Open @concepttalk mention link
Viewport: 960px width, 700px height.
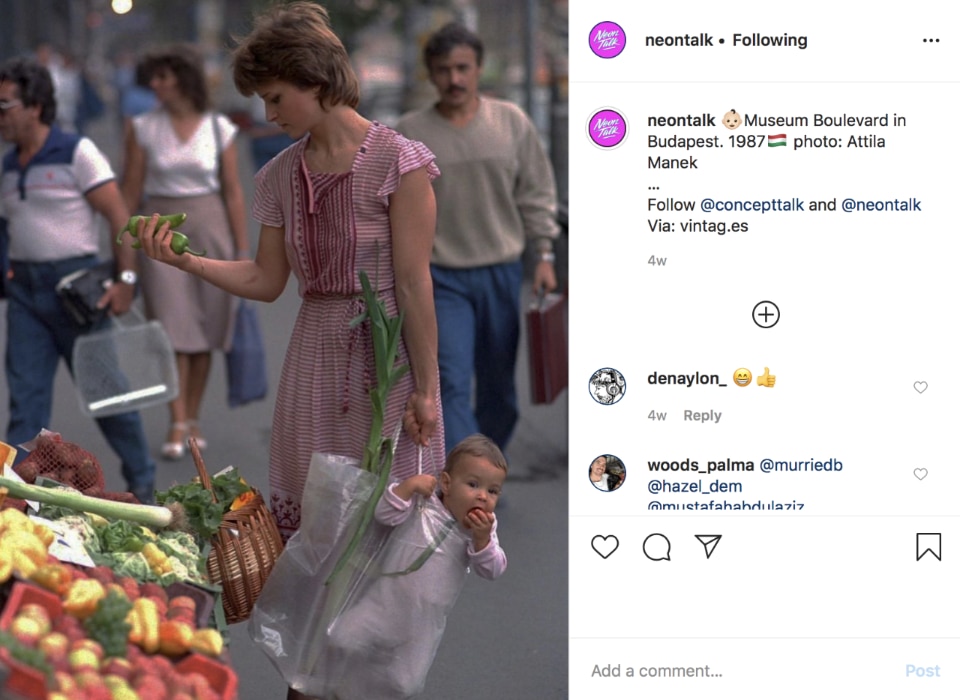[751, 205]
